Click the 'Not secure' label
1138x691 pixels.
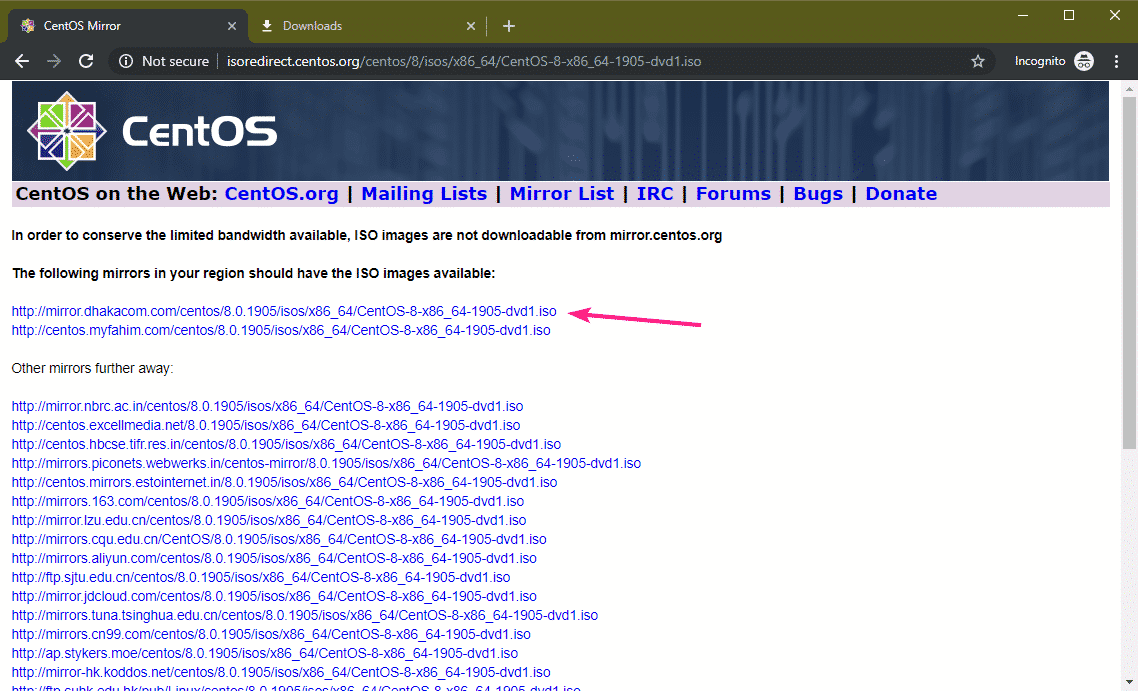click(175, 62)
